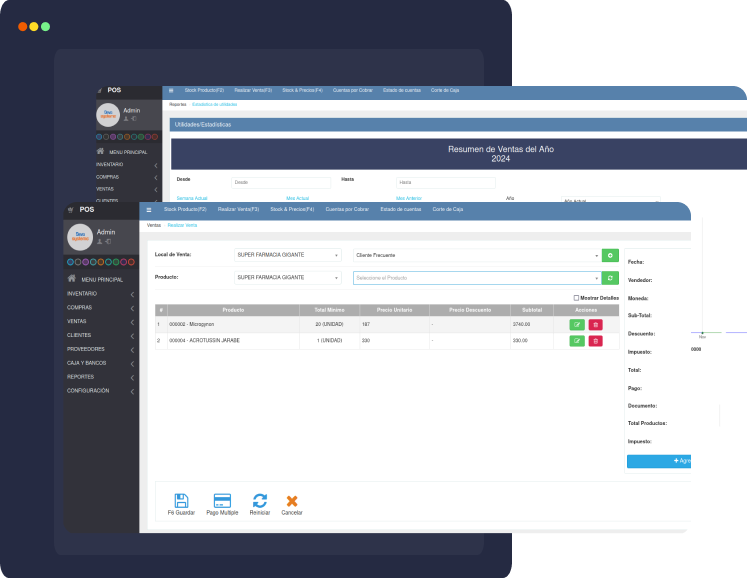The width and height of the screenshot is (747, 578).
Task: Click the Devs Systems avatar in front window
Action: 80,237
